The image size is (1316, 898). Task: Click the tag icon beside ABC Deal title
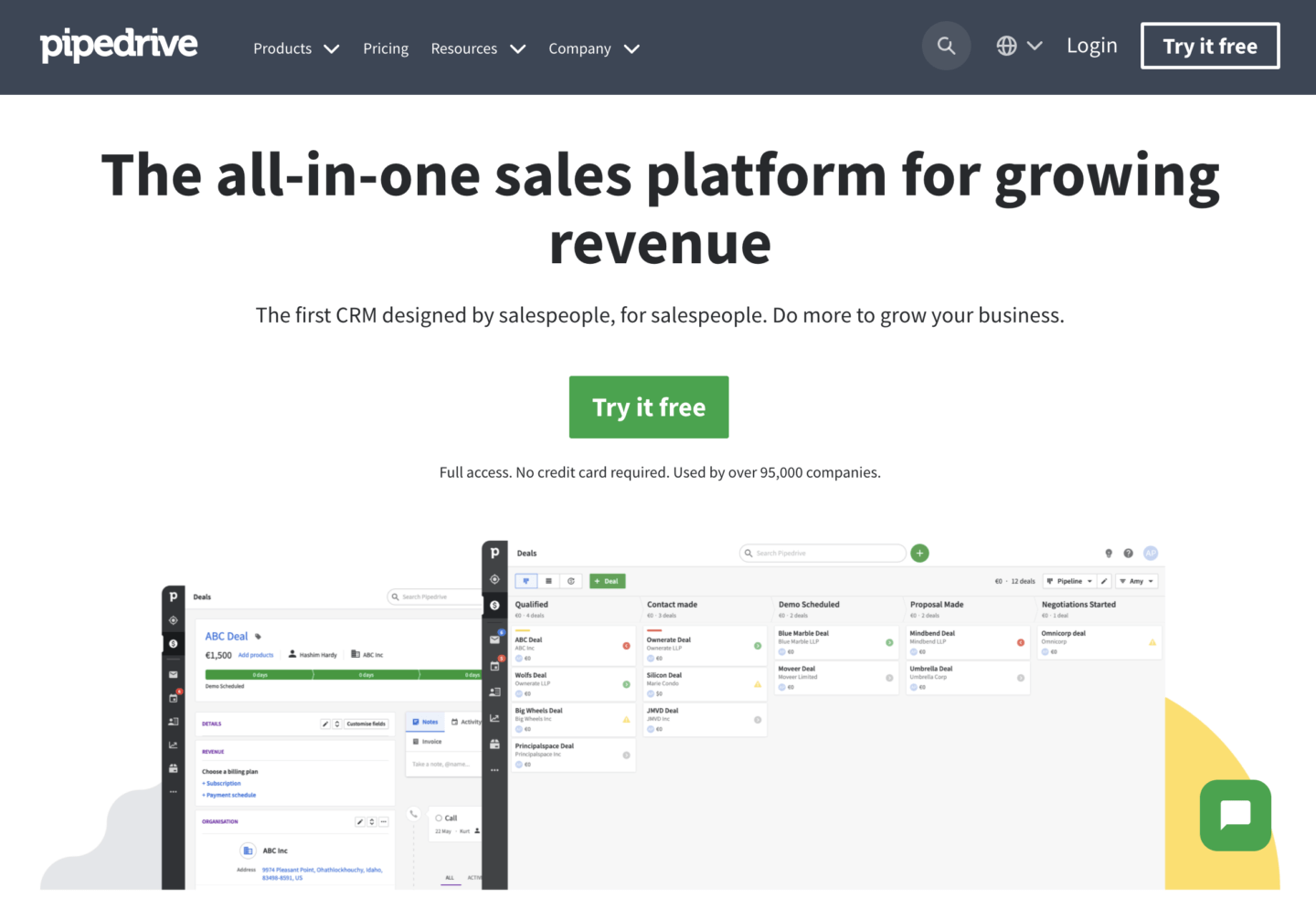click(x=258, y=637)
